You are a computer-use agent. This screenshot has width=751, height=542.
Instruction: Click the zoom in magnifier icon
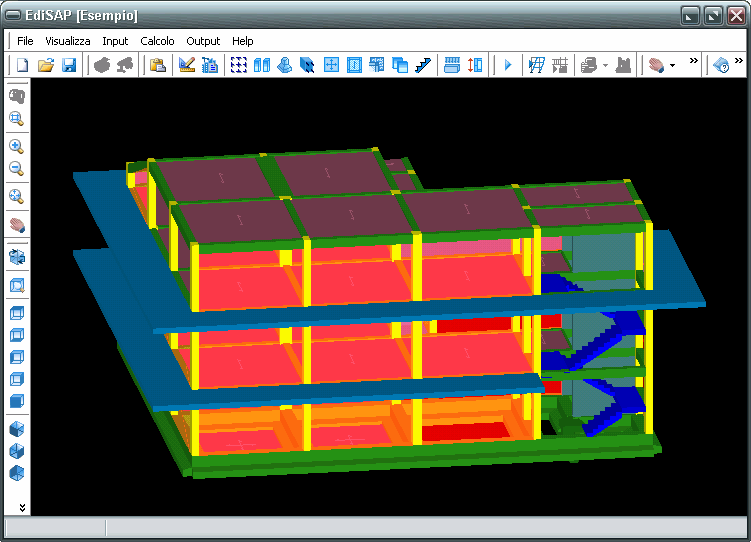click(x=16, y=146)
